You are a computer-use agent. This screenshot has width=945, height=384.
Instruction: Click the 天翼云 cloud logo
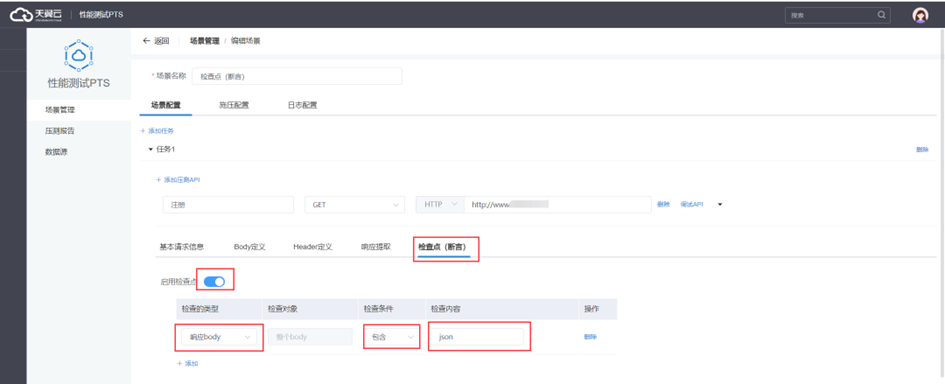[x=36, y=14]
